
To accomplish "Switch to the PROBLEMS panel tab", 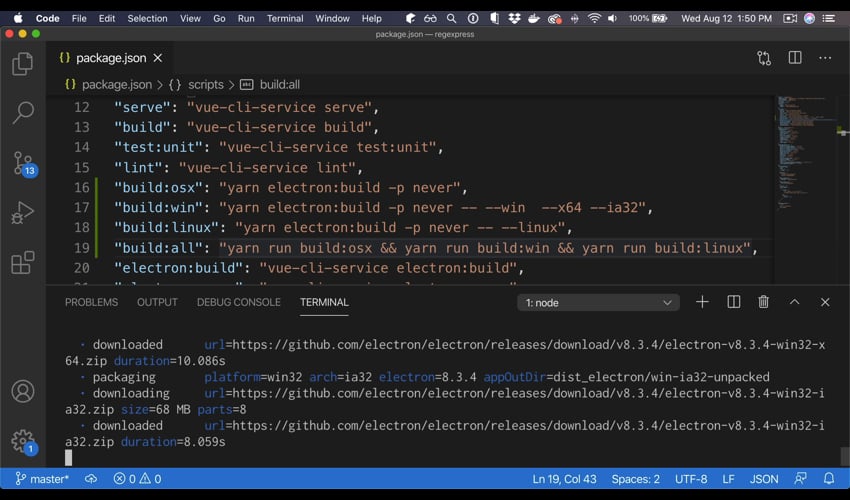I will 91,302.
